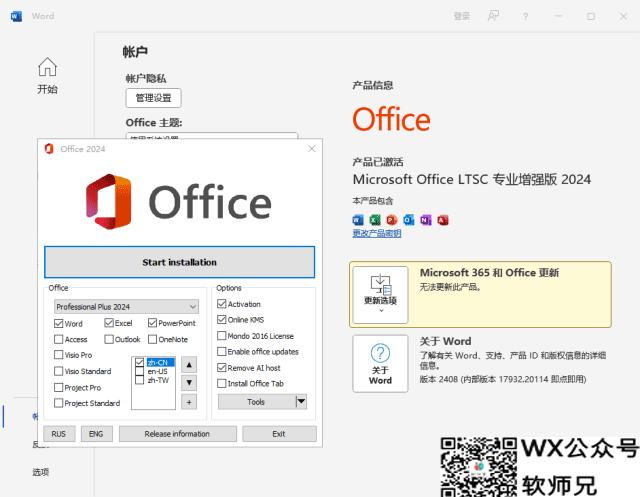Switch installer language with ENG button
This screenshot has height=497, width=640.
point(96,434)
